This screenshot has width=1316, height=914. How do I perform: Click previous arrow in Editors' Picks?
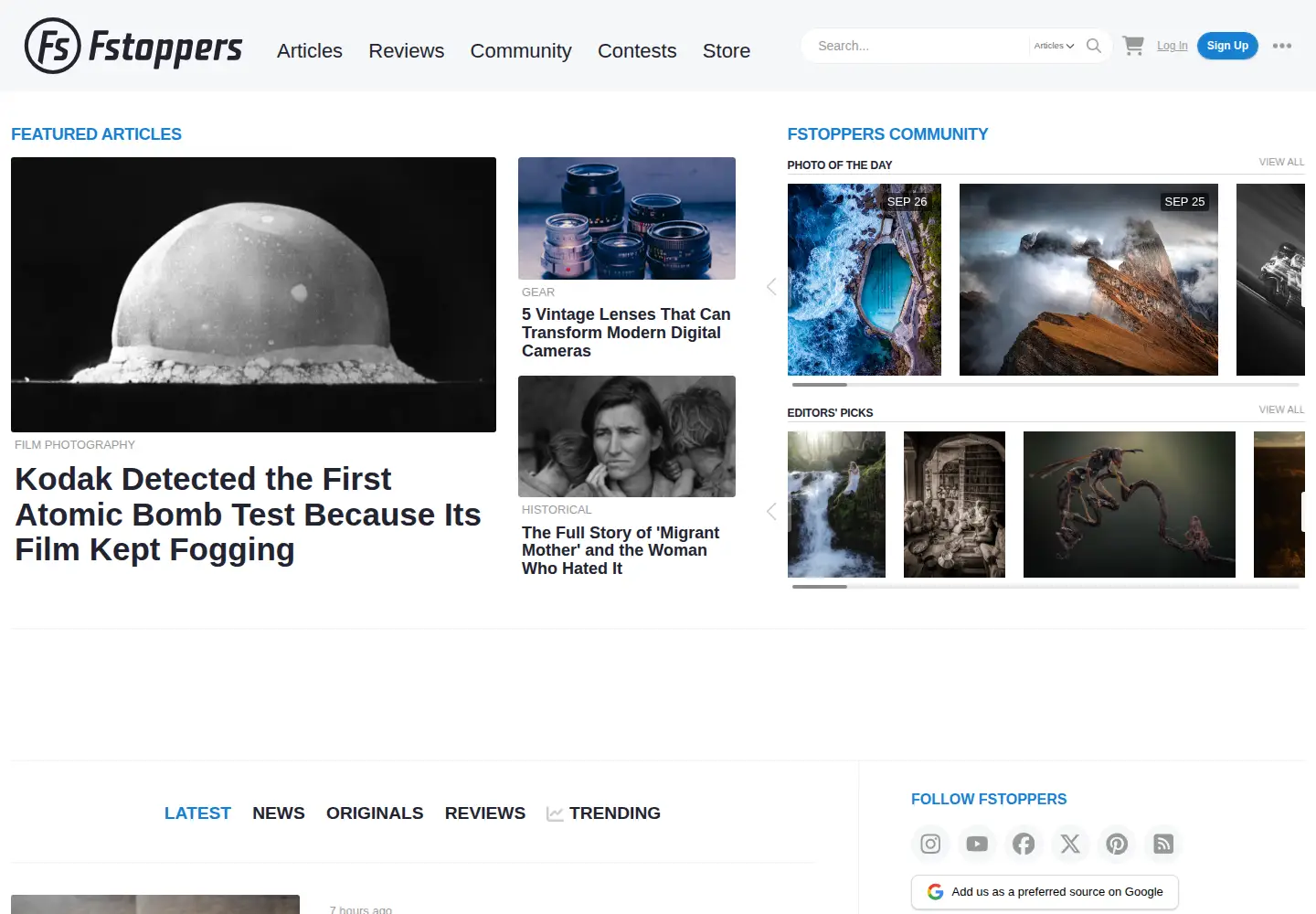(x=771, y=511)
